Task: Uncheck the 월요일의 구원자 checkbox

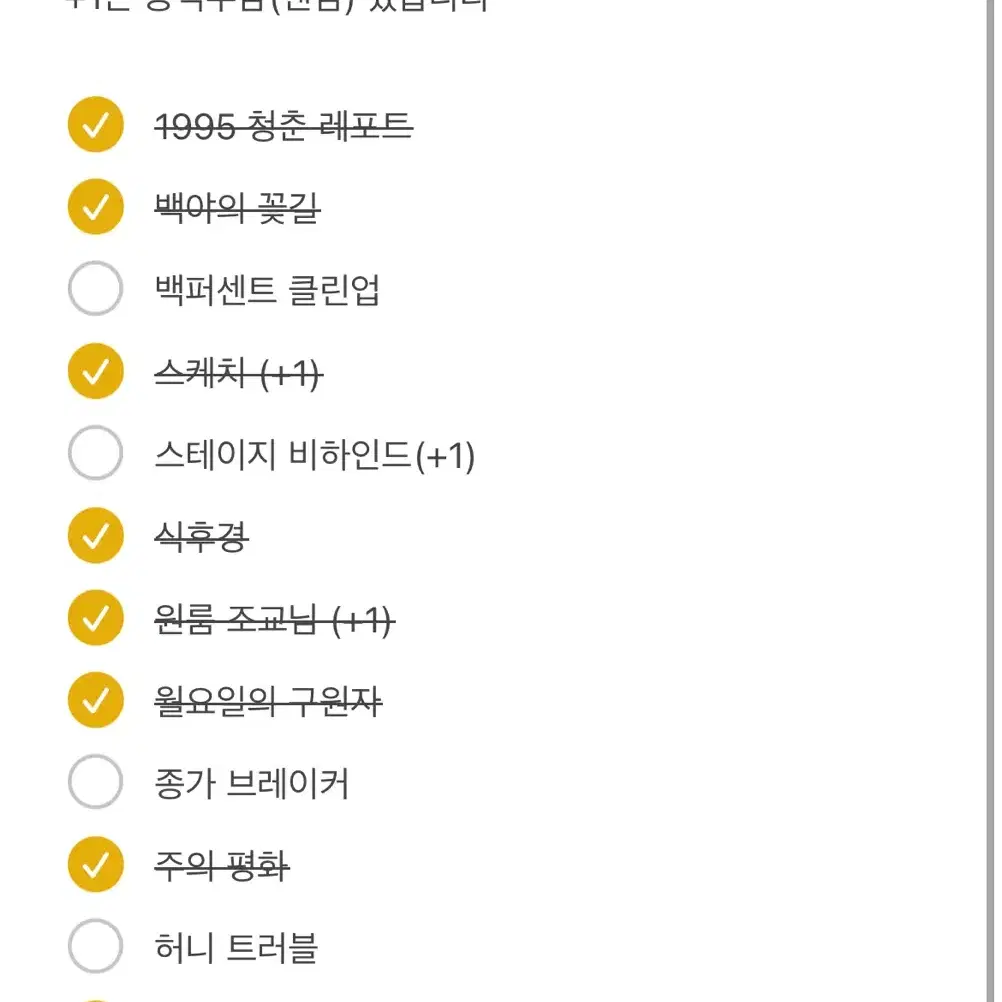Action: (95, 701)
